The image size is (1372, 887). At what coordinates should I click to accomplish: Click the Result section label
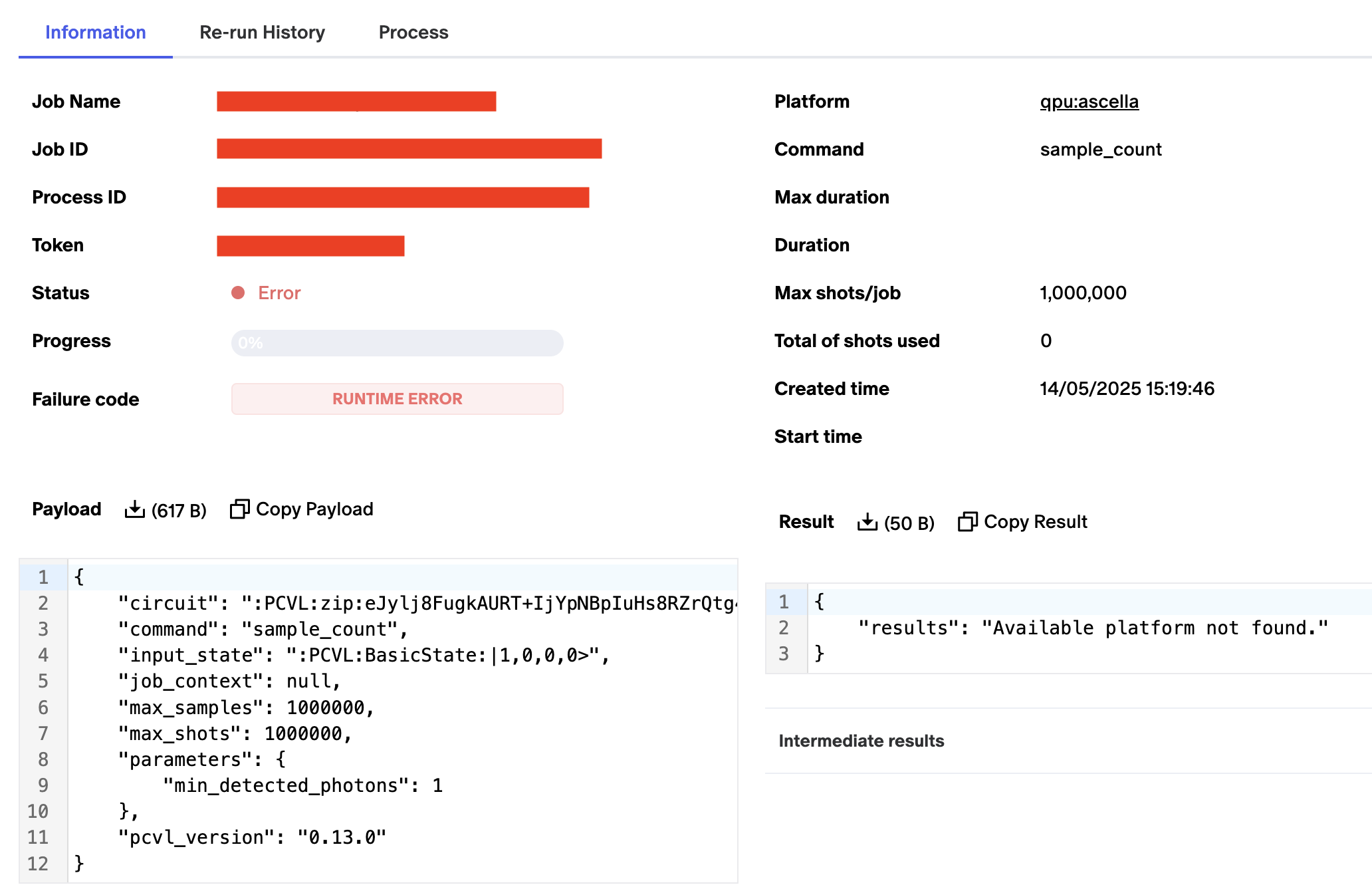pos(806,522)
